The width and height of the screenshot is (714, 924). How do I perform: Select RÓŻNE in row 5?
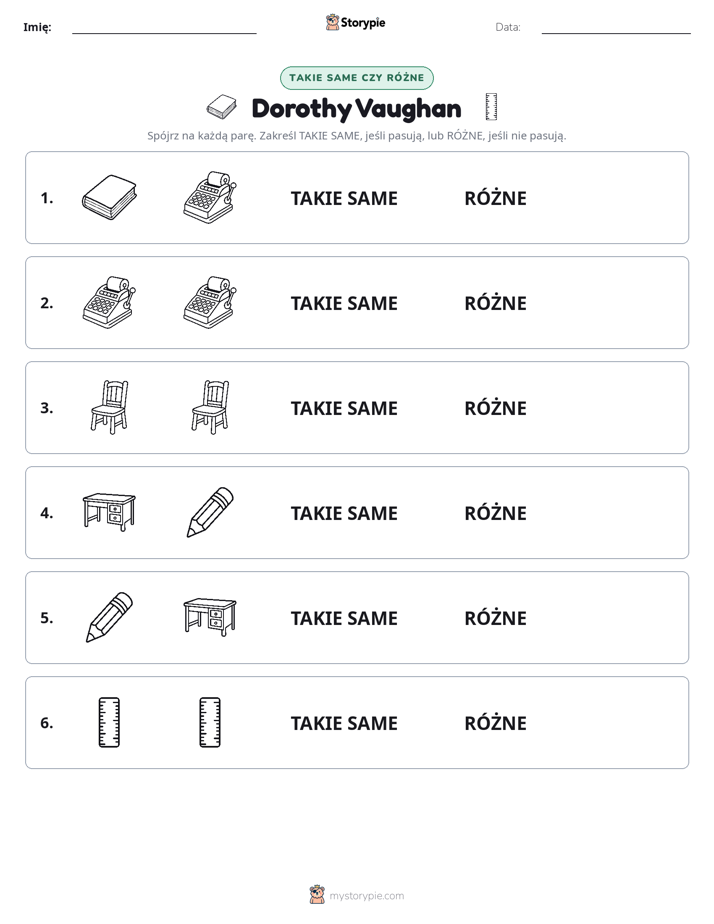click(495, 618)
